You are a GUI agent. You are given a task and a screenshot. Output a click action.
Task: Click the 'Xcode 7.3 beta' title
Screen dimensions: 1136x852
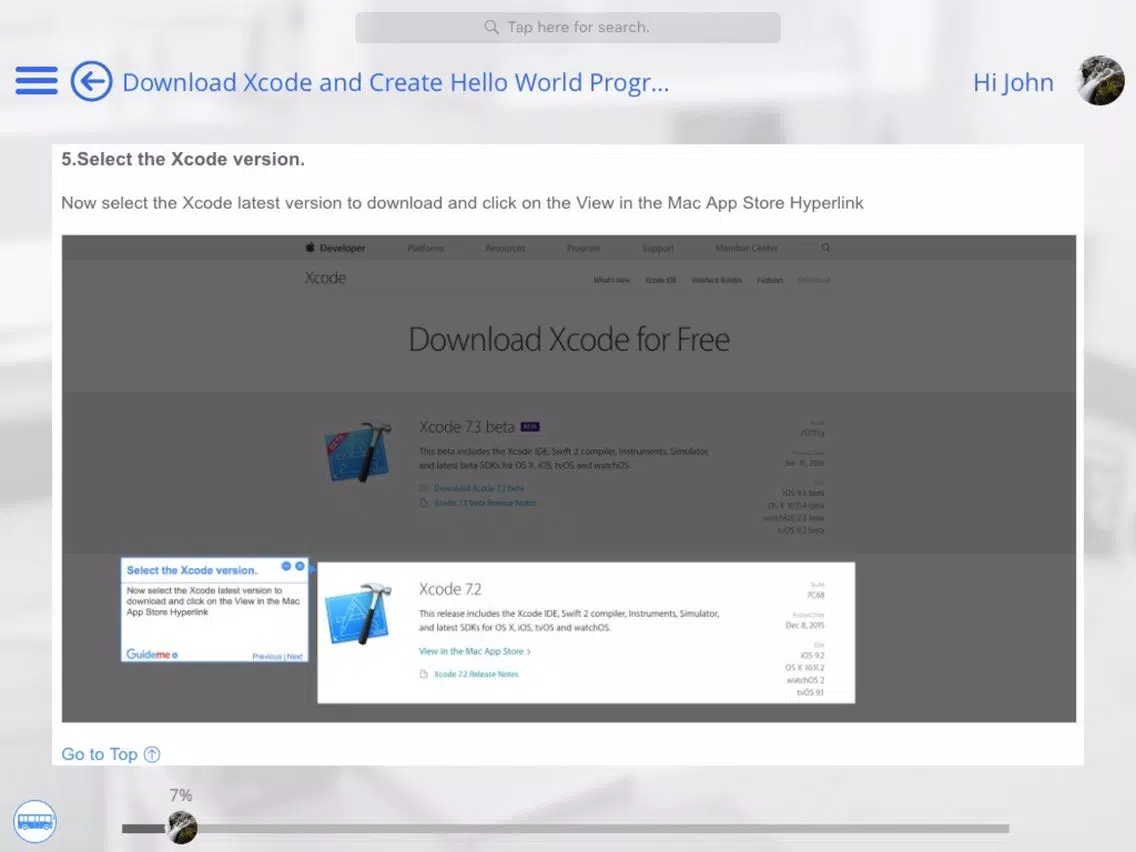(x=467, y=427)
